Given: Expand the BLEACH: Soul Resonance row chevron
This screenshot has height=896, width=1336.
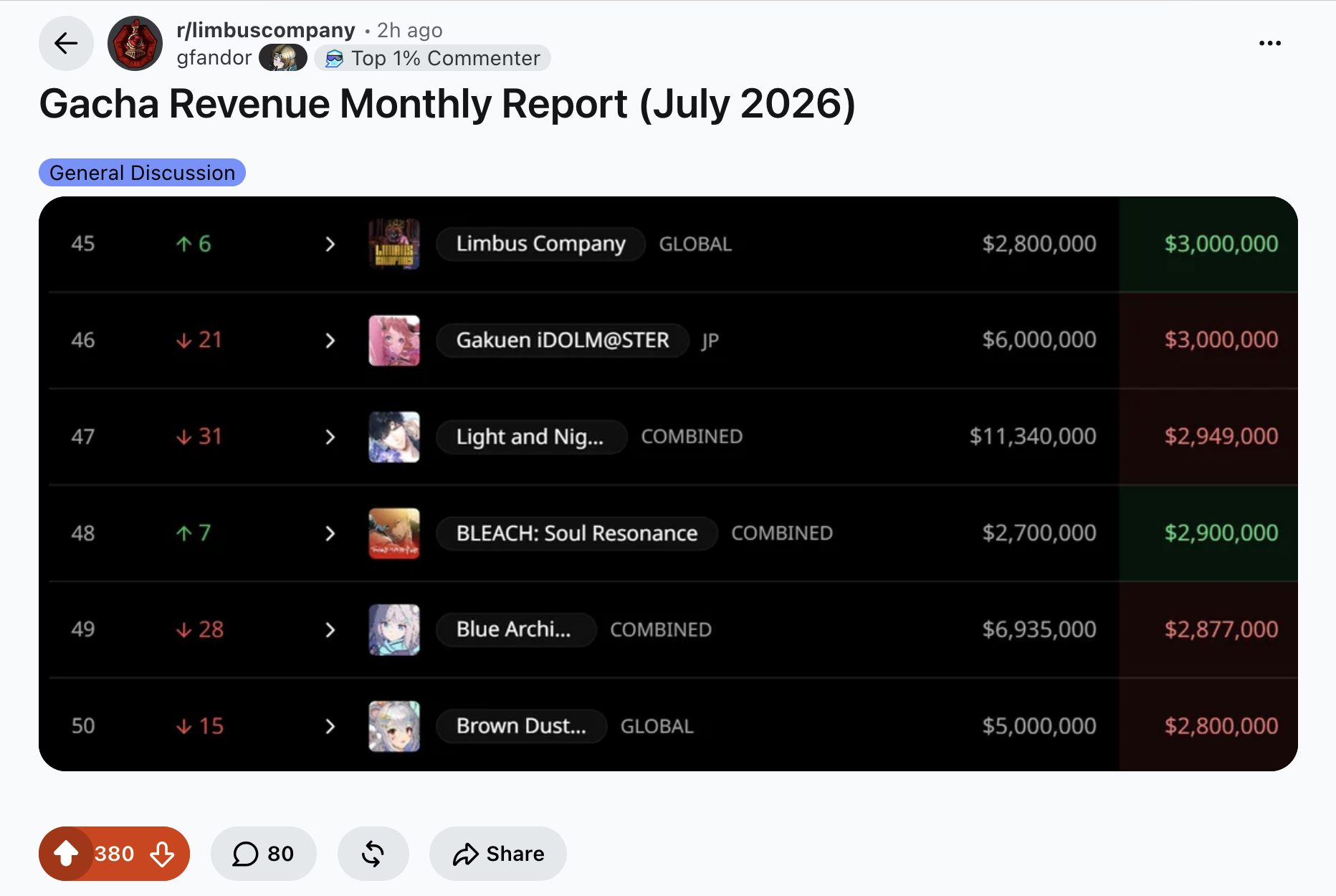Looking at the screenshot, I should [x=330, y=534].
